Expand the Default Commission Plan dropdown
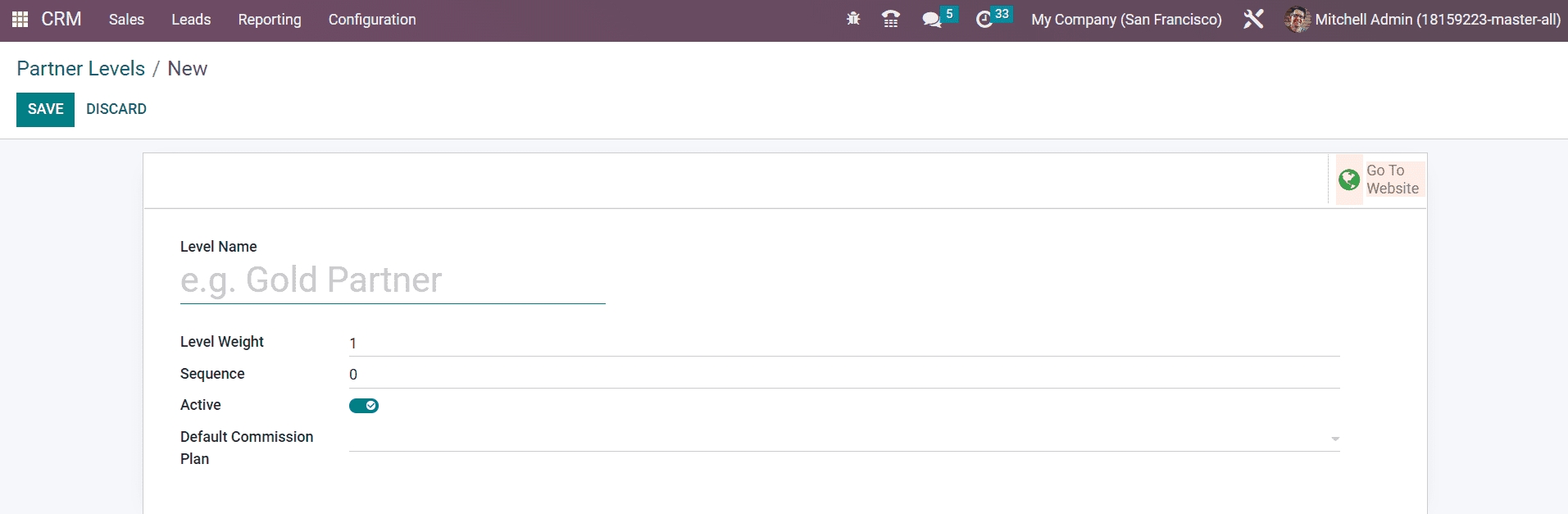 (x=1334, y=439)
